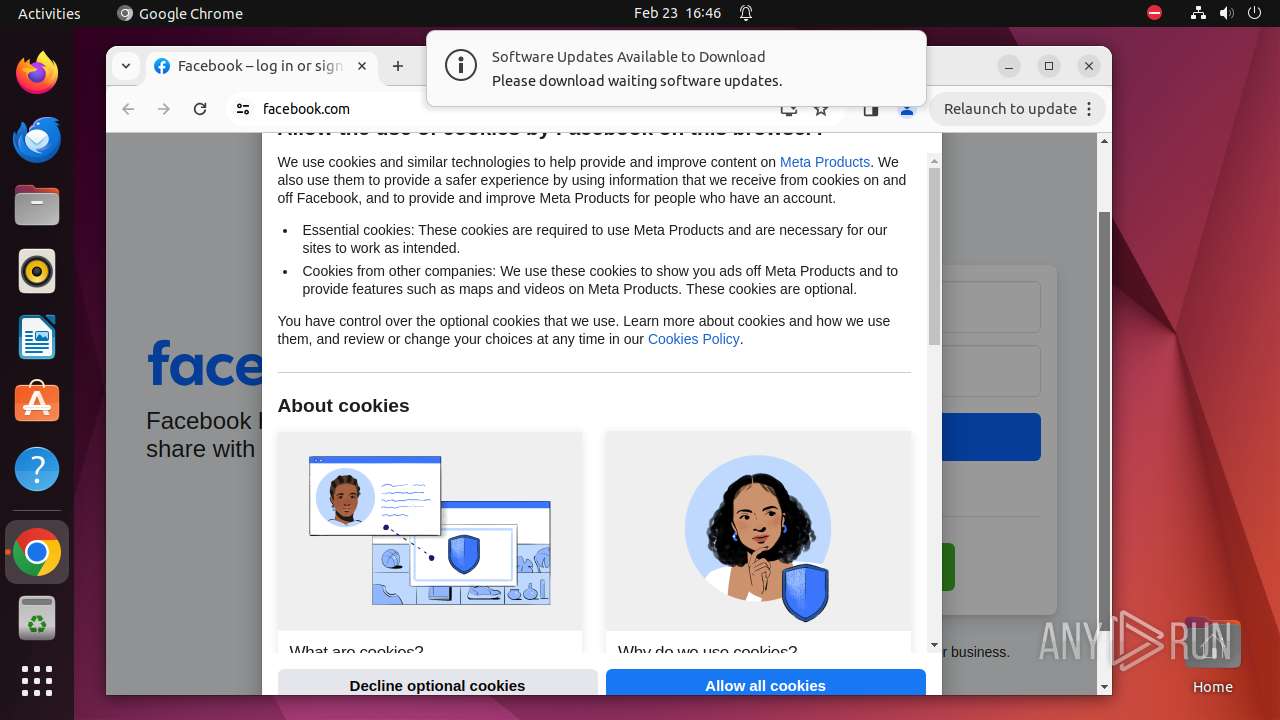Image resolution: width=1280 pixels, height=720 pixels.
Task: Open the notification bell in top bar
Action: 746,13
